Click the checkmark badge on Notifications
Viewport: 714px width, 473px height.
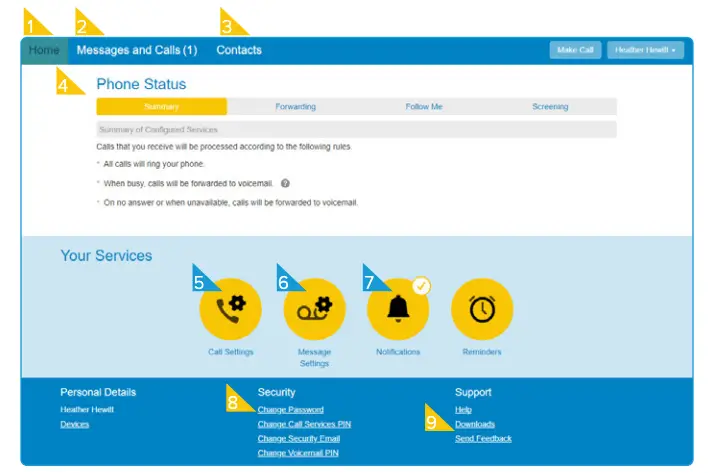click(421, 286)
